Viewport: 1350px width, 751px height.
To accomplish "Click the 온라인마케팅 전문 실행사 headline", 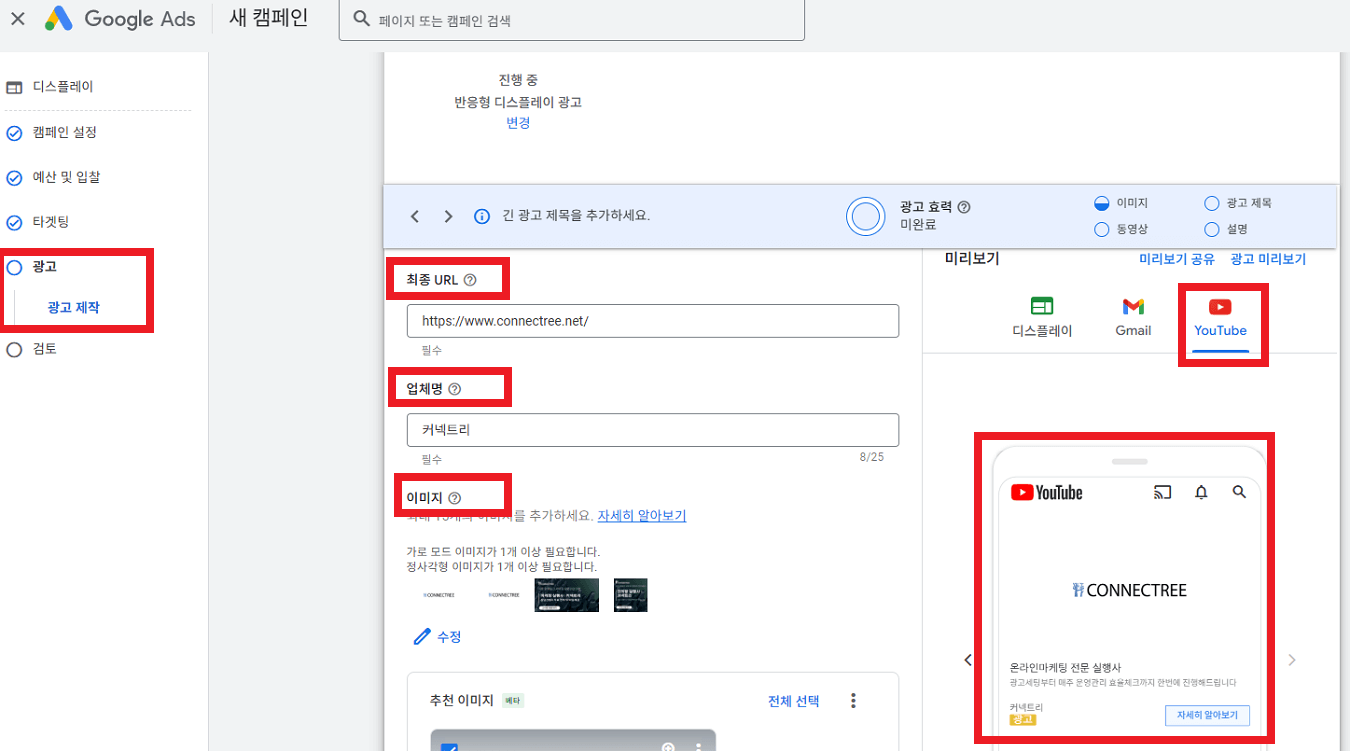I will (x=1065, y=667).
